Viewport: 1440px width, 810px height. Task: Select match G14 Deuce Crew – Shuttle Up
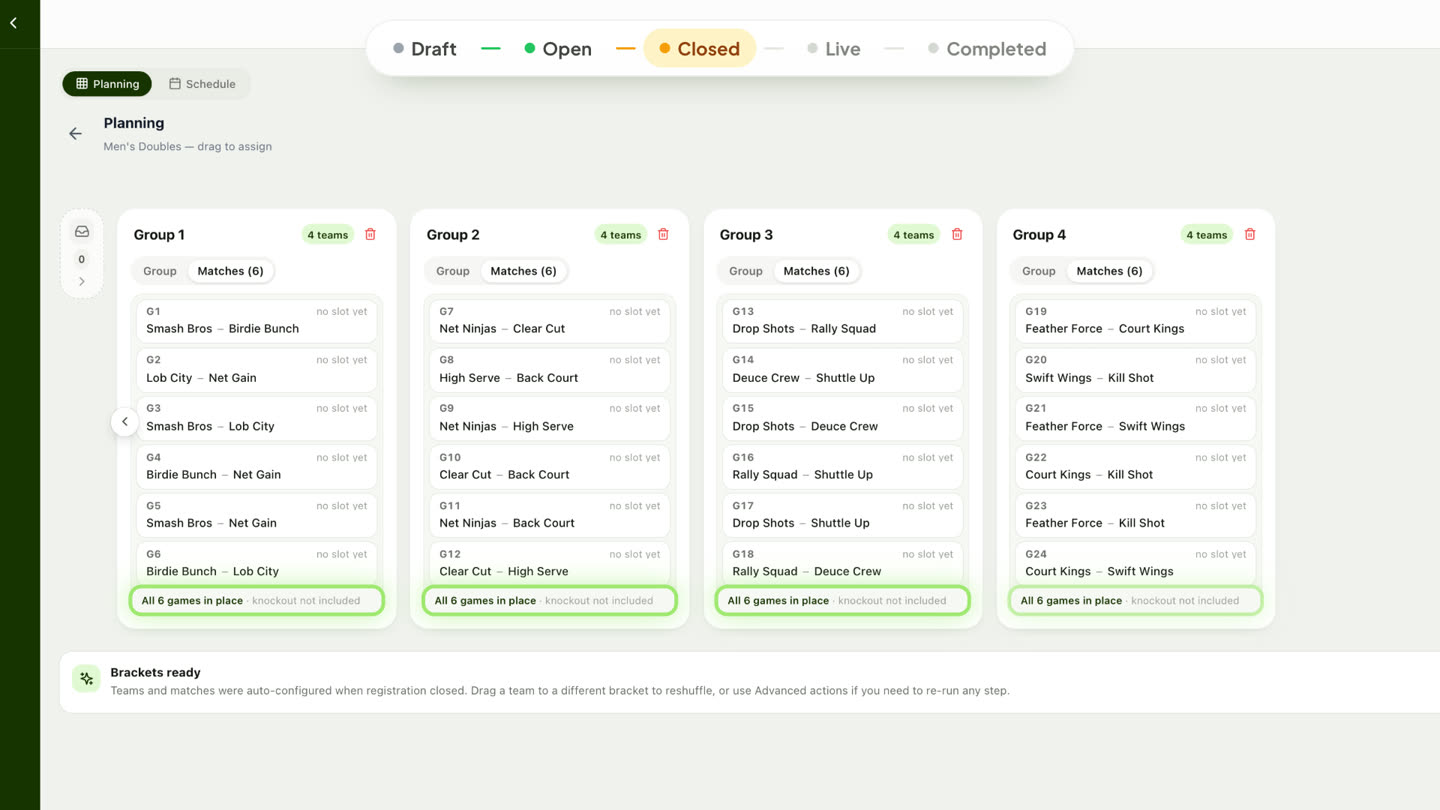pos(843,369)
